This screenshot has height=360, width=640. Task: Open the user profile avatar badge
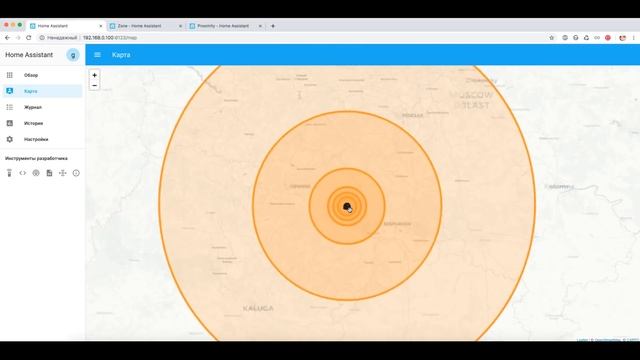click(73, 55)
